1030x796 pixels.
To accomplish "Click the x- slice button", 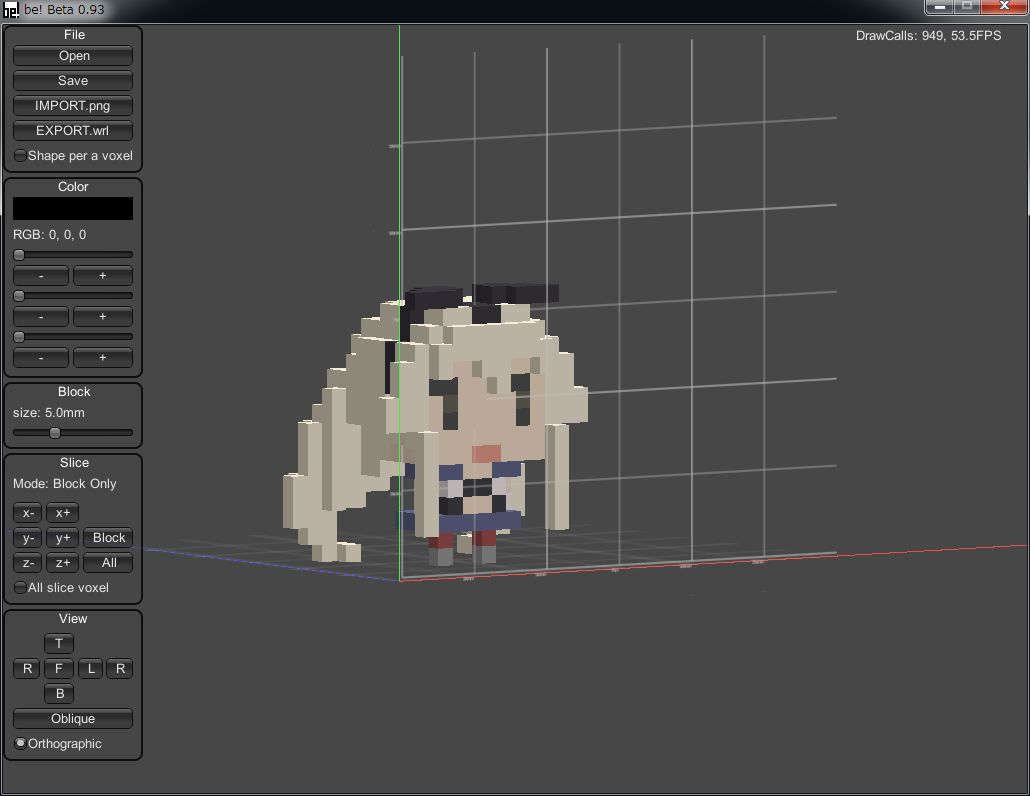I will pyautogui.click(x=28, y=513).
